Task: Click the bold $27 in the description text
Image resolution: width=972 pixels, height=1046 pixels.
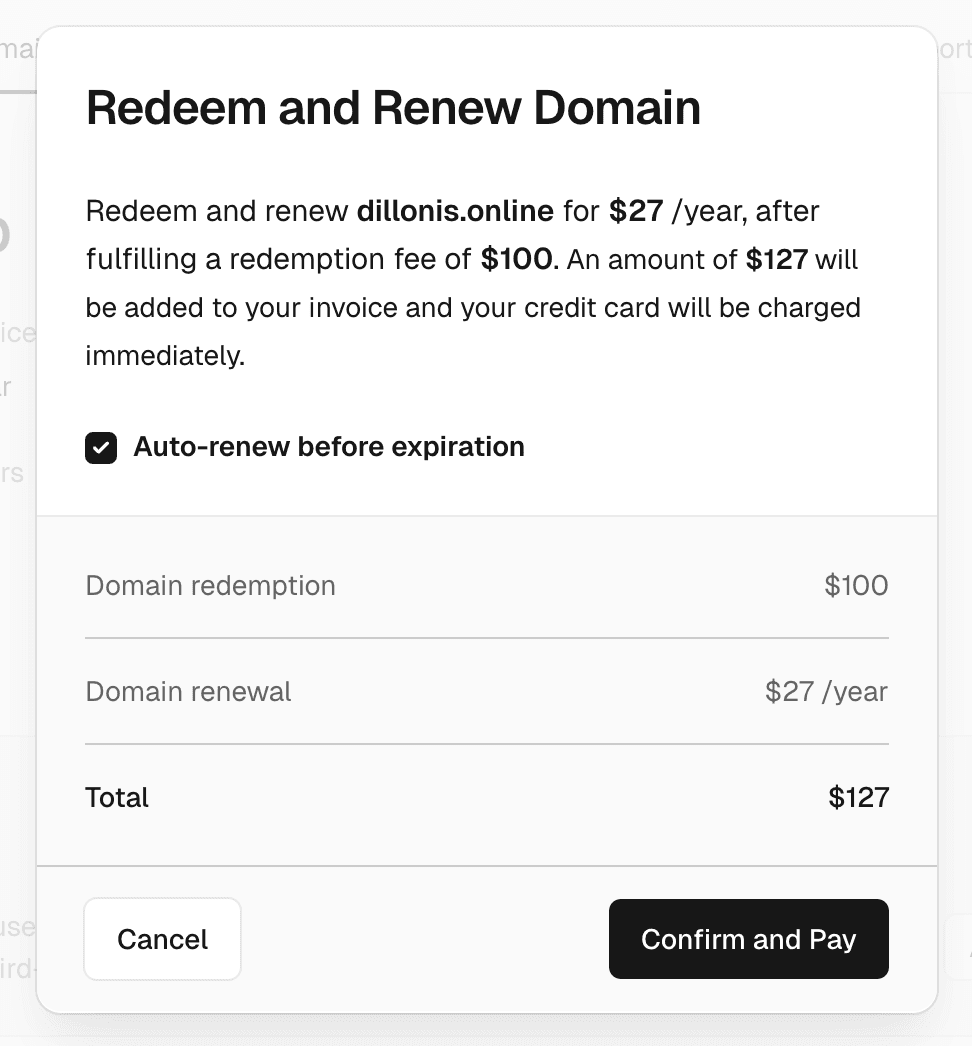Action: click(x=635, y=211)
